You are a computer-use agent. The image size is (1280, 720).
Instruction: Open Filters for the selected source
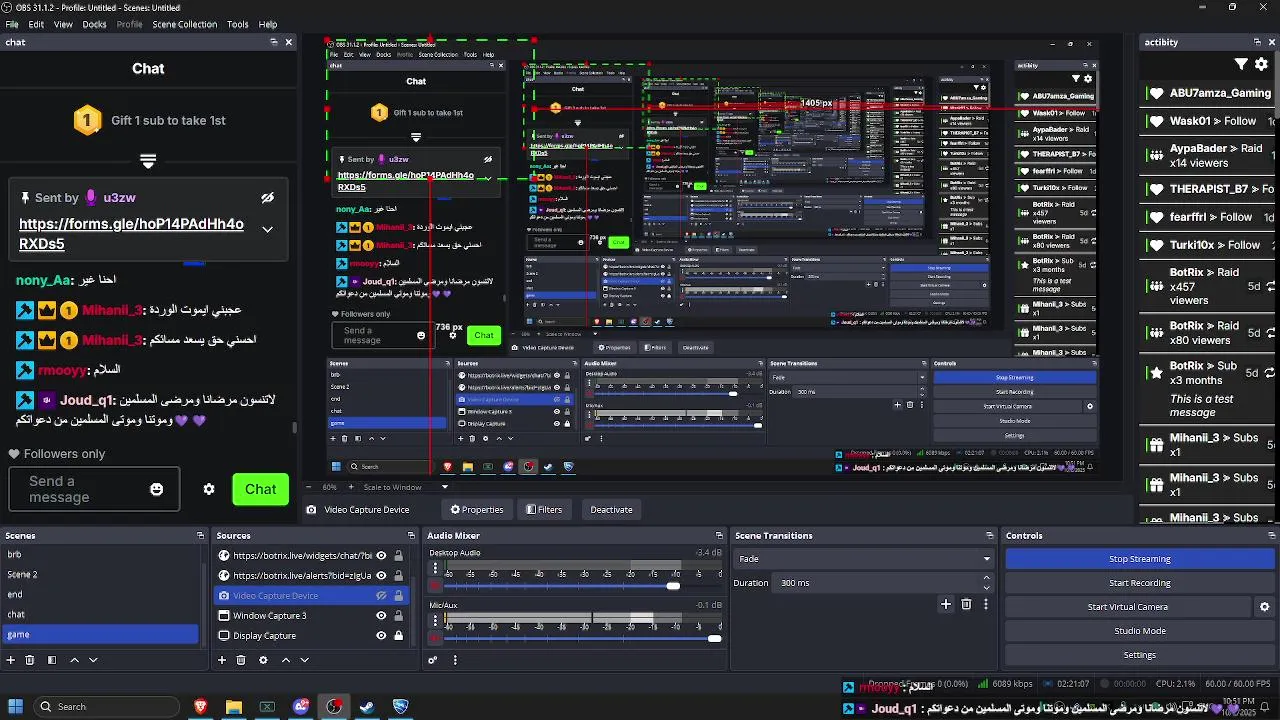[x=545, y=510]
